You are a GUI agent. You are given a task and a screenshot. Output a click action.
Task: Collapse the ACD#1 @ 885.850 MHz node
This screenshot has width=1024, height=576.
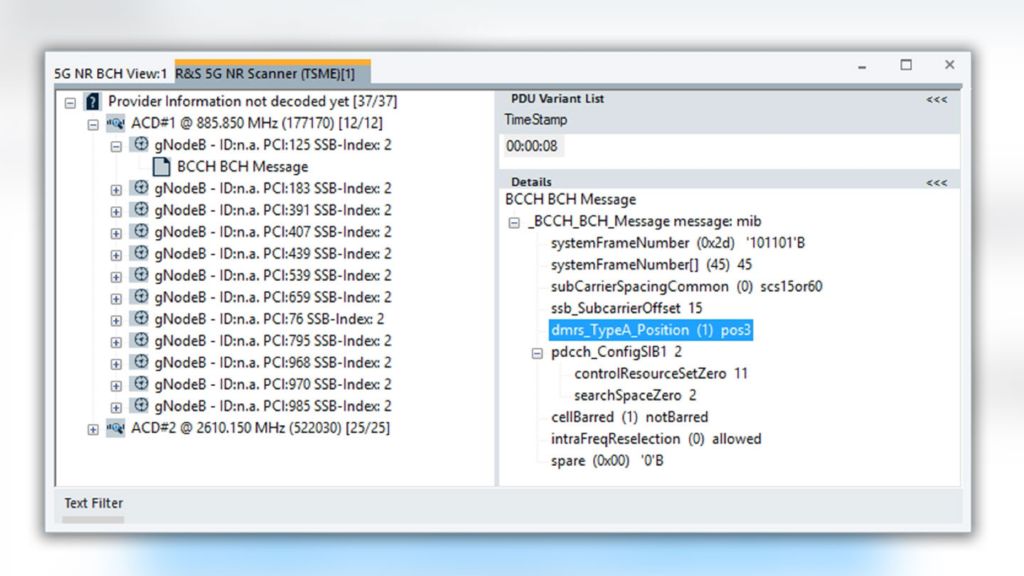[x=93, y=125]
